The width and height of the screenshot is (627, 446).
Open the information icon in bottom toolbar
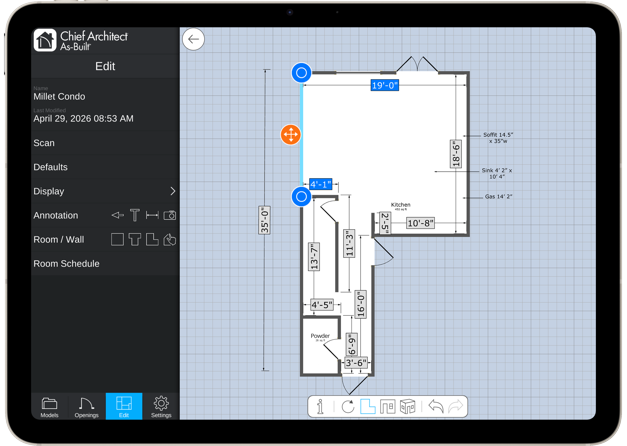pos(320,406)
